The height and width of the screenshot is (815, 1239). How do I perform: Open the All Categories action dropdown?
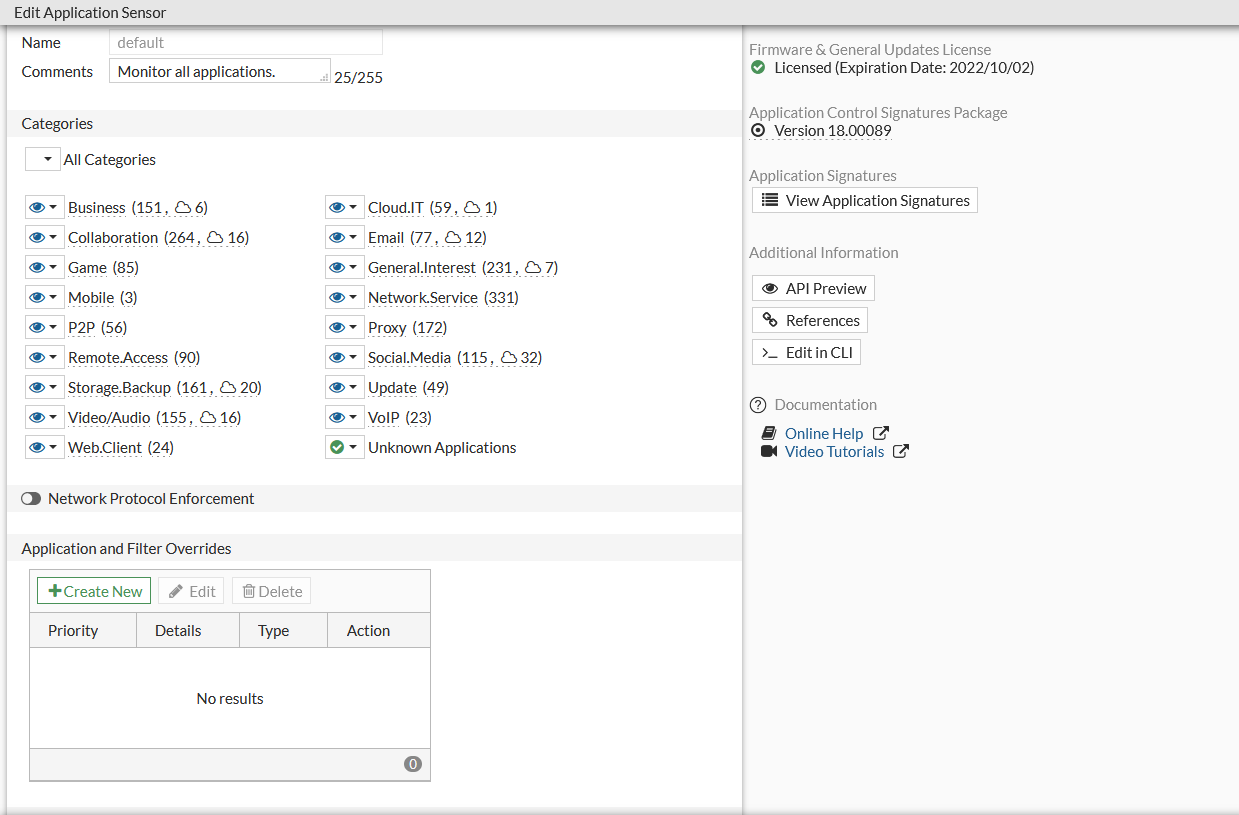pyautogui.click(x=43, y=160)
